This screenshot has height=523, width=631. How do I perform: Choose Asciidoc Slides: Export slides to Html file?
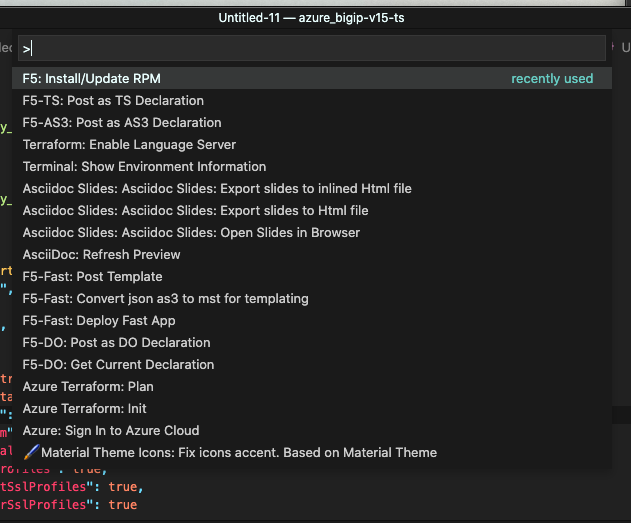[x=195, y=211]
